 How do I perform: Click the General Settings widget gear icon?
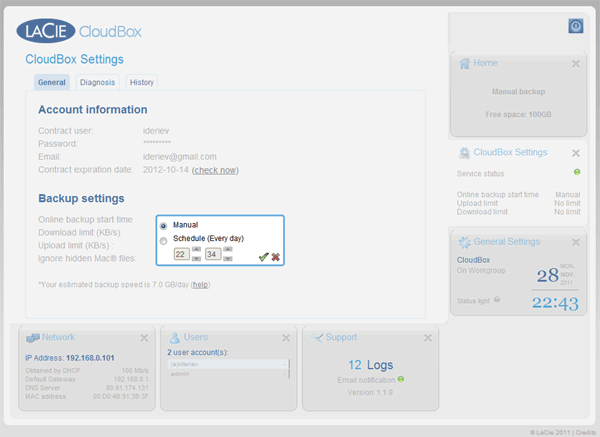point(464,242)
